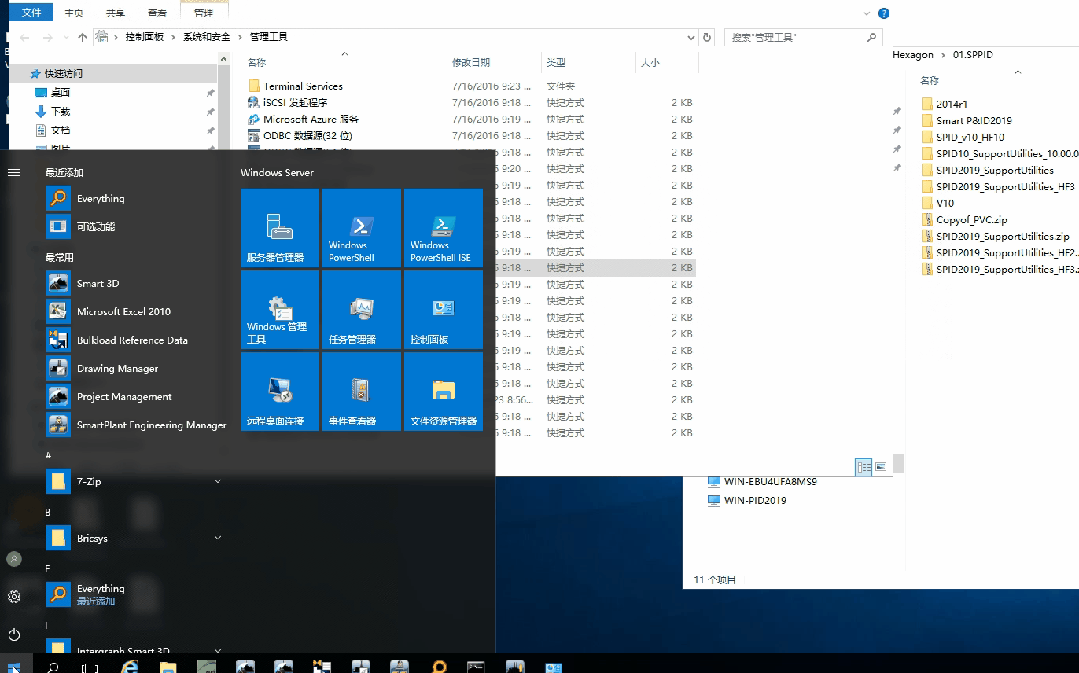Click the Help icon in Explorer ribbon
Image resolution: width=1079 pixels, height=673 pixels.
tap(884, 13)
